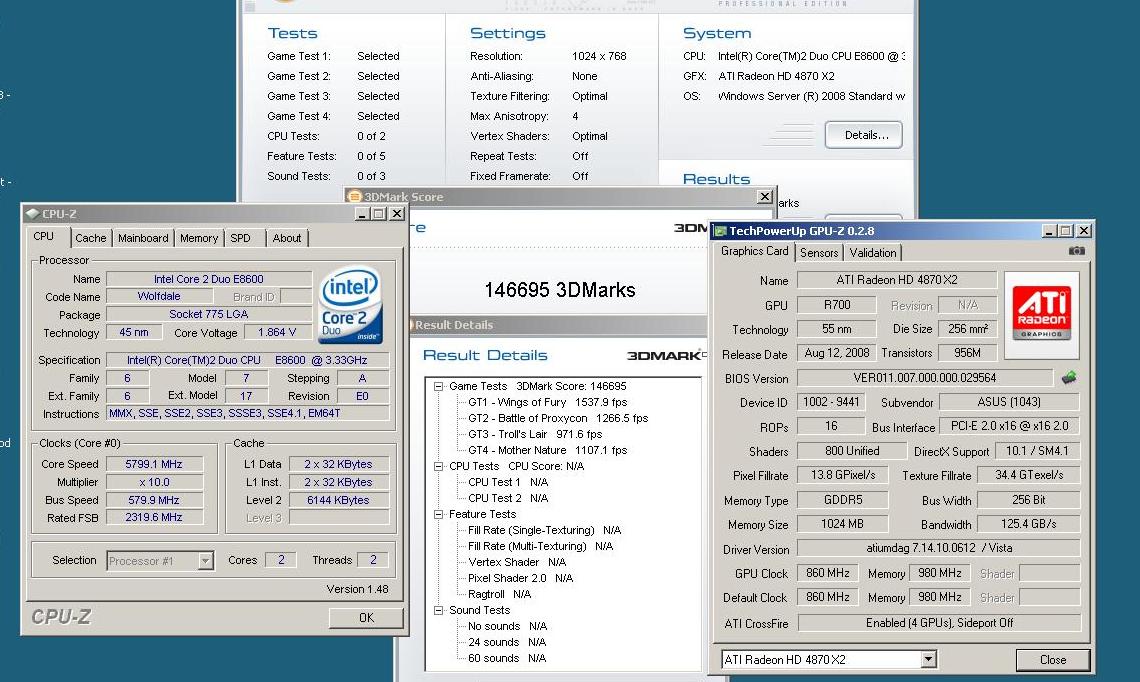Image resolution: width=1140 pixels, height=682 pixels.
Task: Click the CPU-Z Name field Intel Core 2 Duo E8600
Action: click(209, 278)
